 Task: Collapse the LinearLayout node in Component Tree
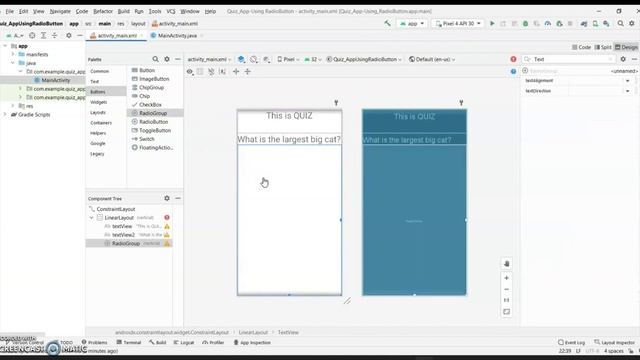(x=91, y=218)
